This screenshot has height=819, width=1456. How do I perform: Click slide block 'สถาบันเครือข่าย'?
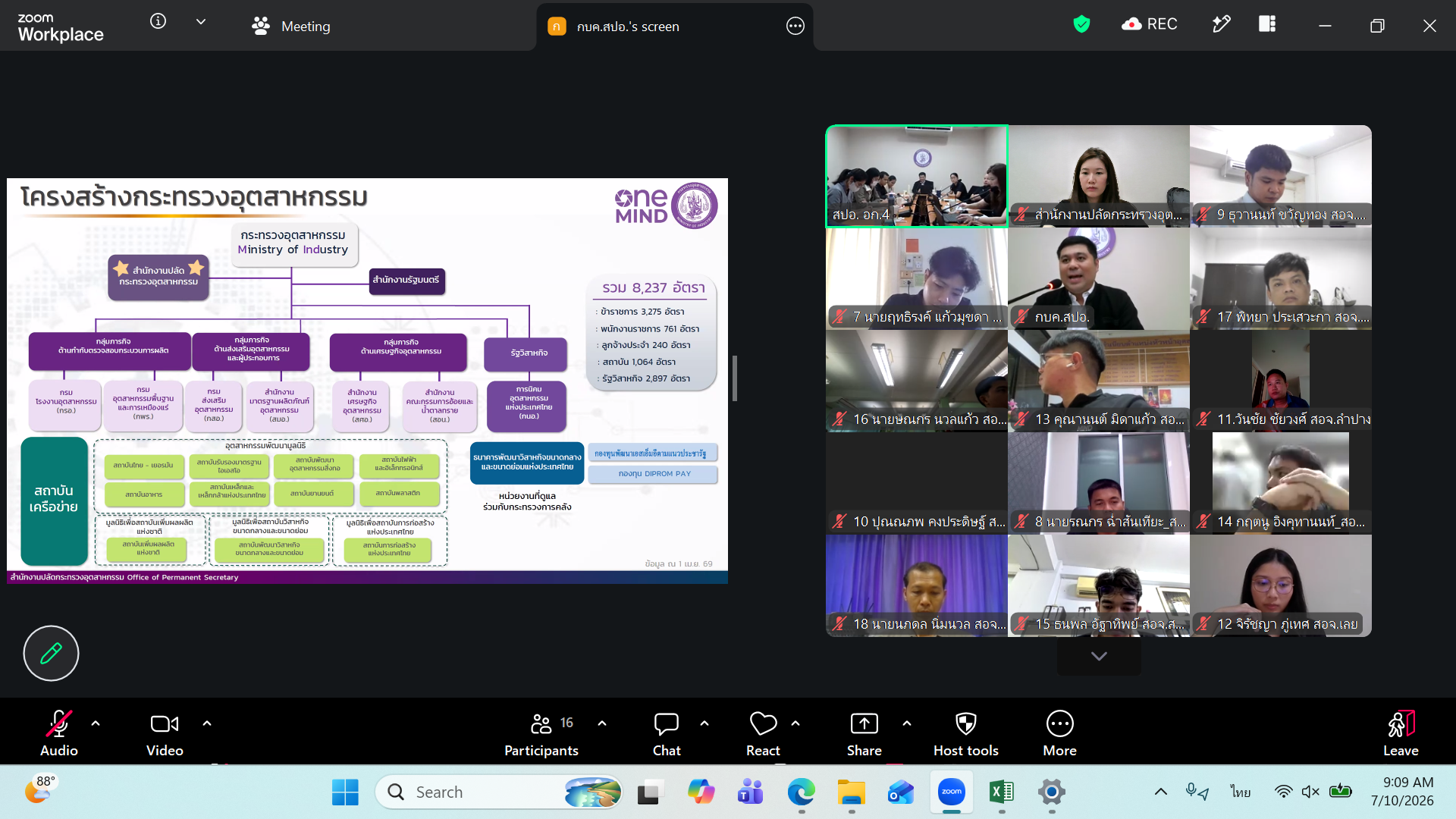54,500
